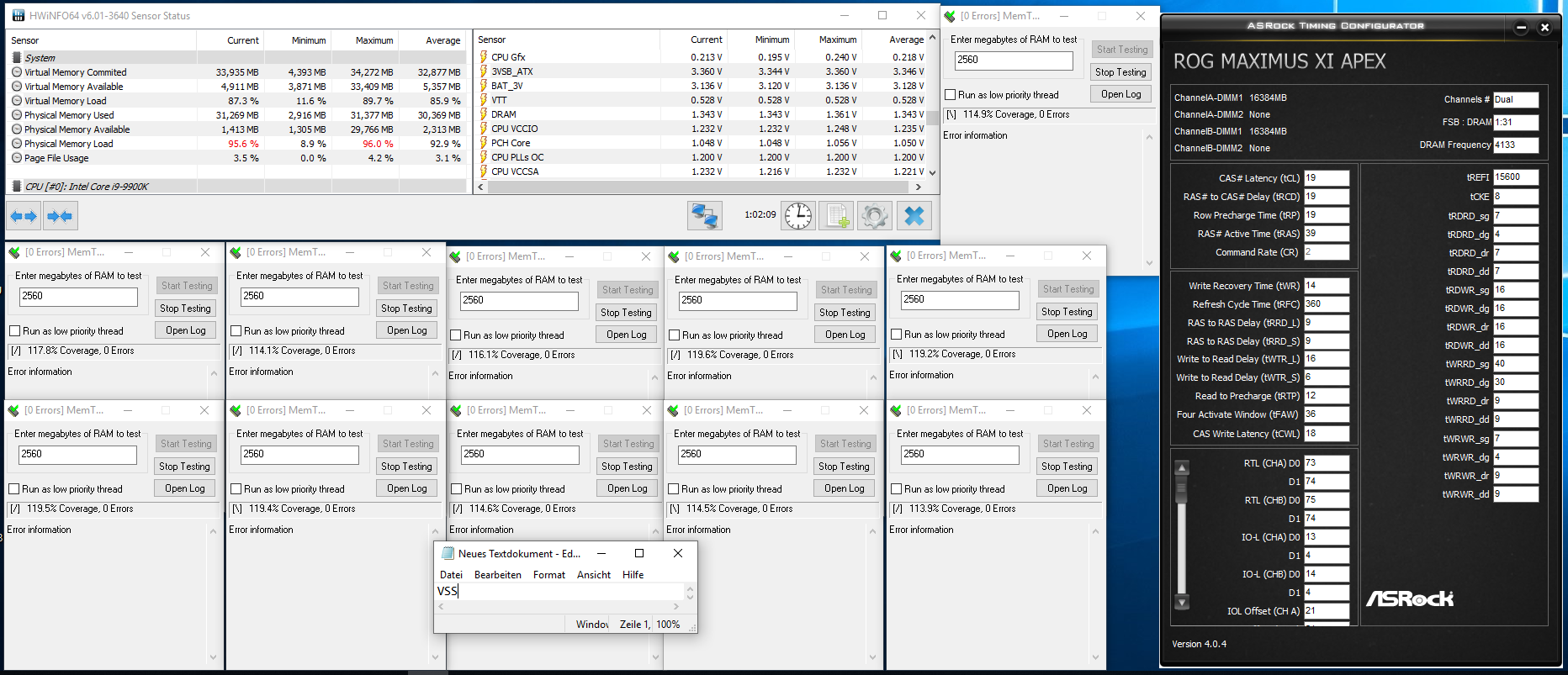This screenshot has height=675, width=1568.
Task: Click the MemTest checkmark icon in the 113.9% Coverage window
Action: point(896,410)
